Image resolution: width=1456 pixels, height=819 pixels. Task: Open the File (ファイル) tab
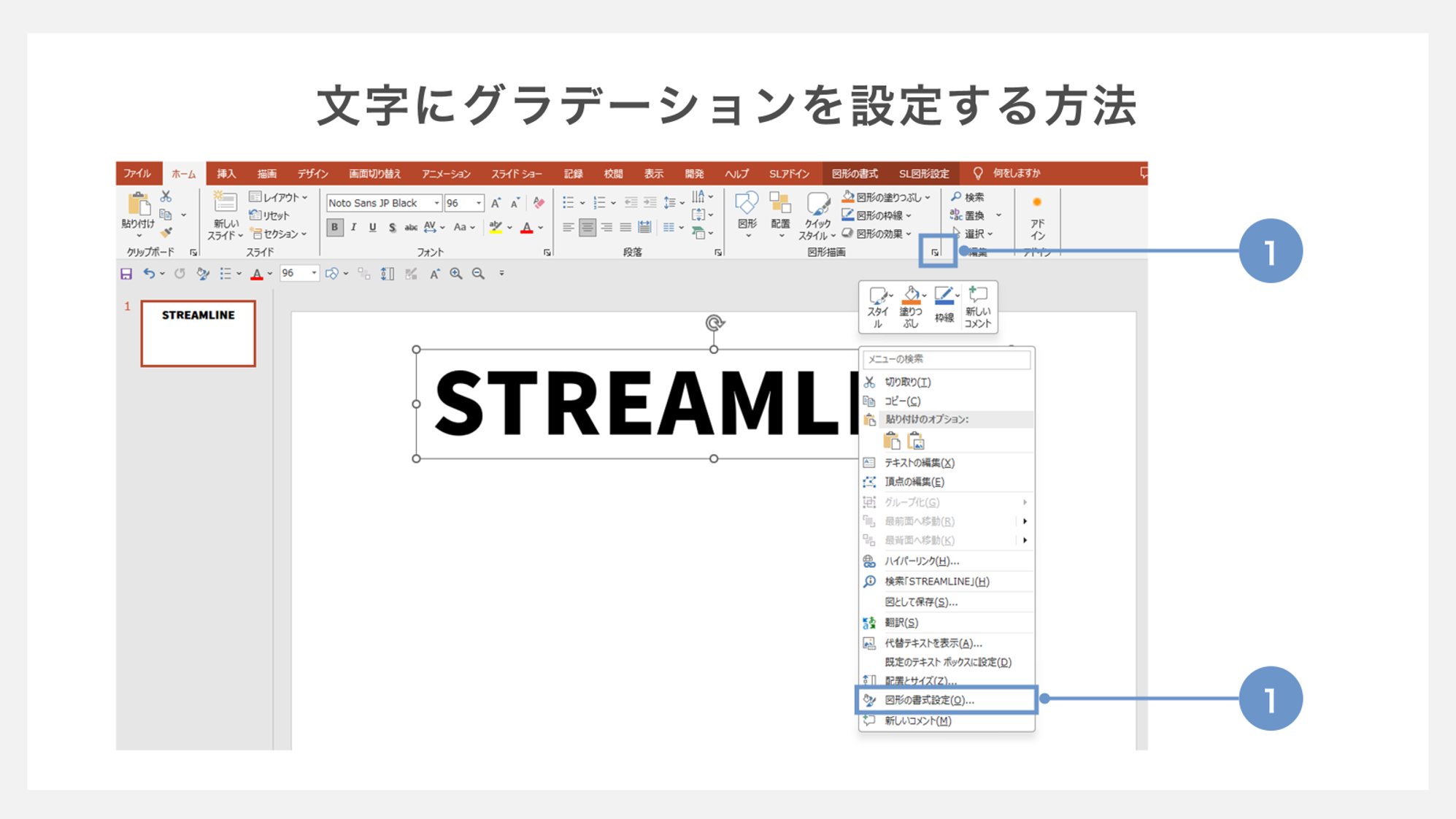coord(137,174)
